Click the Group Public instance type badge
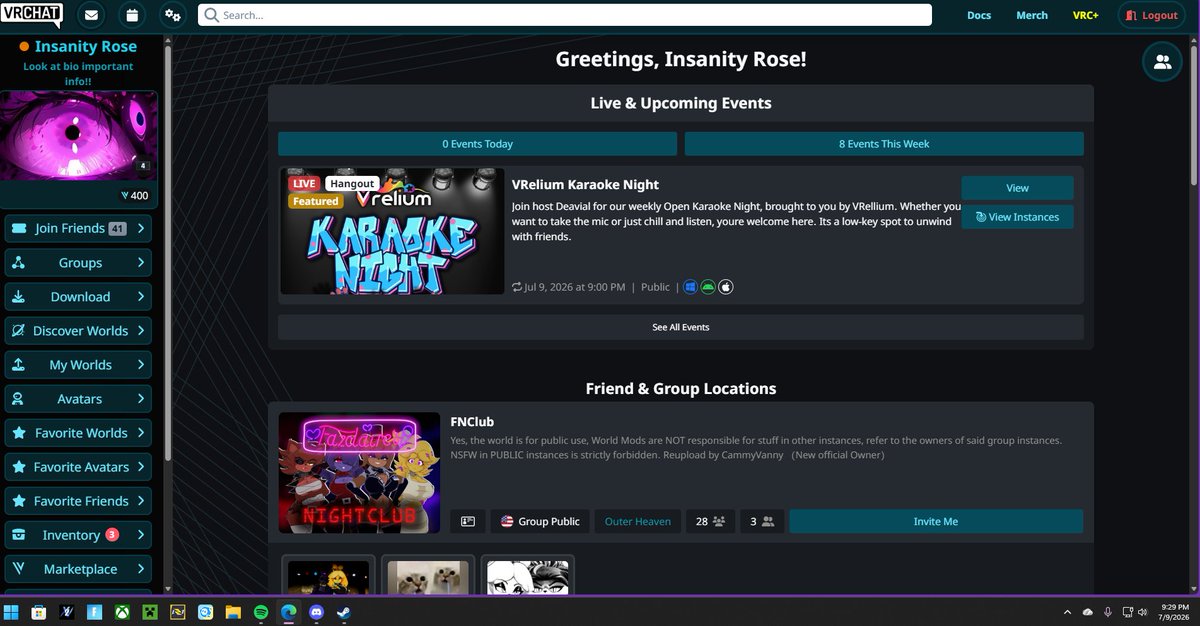The image size is (1200, 626). click(540, 521)
